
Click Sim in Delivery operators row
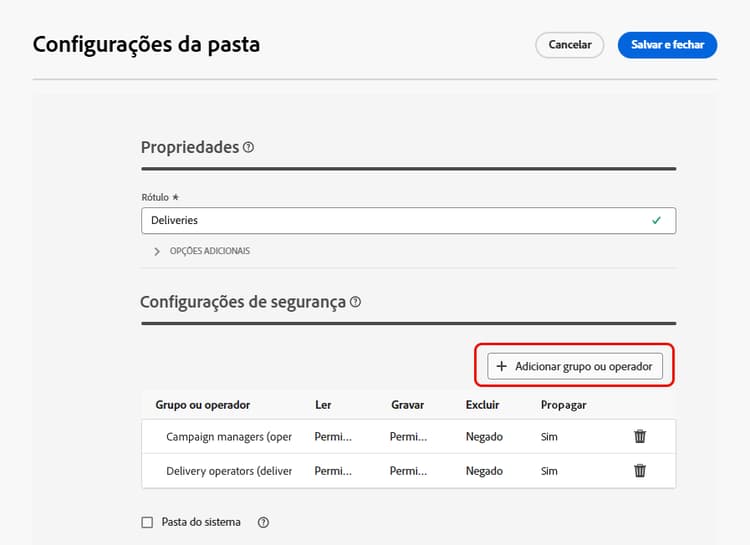click(x=549, y=471)
